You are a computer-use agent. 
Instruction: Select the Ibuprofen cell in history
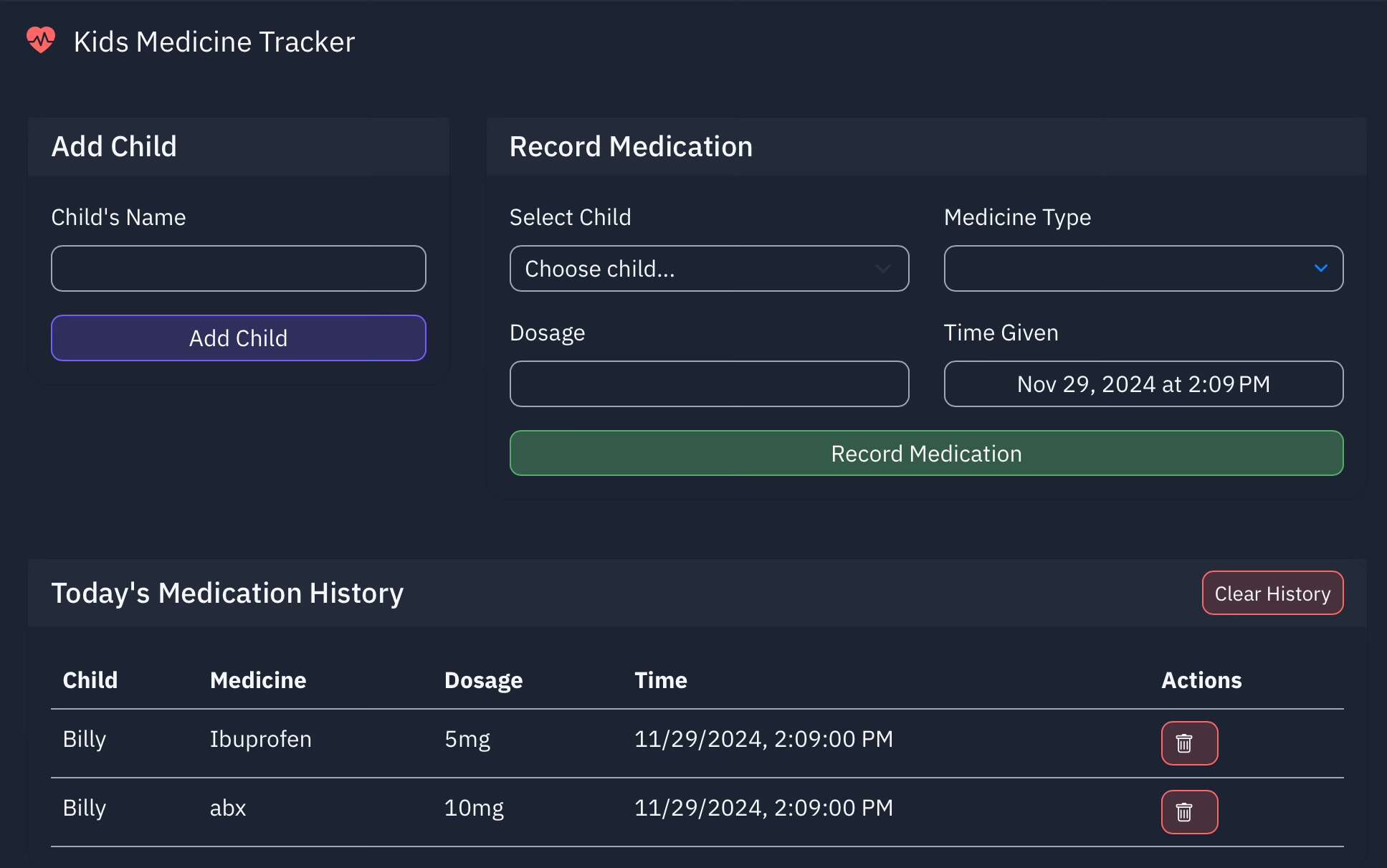tap(261, 739)
